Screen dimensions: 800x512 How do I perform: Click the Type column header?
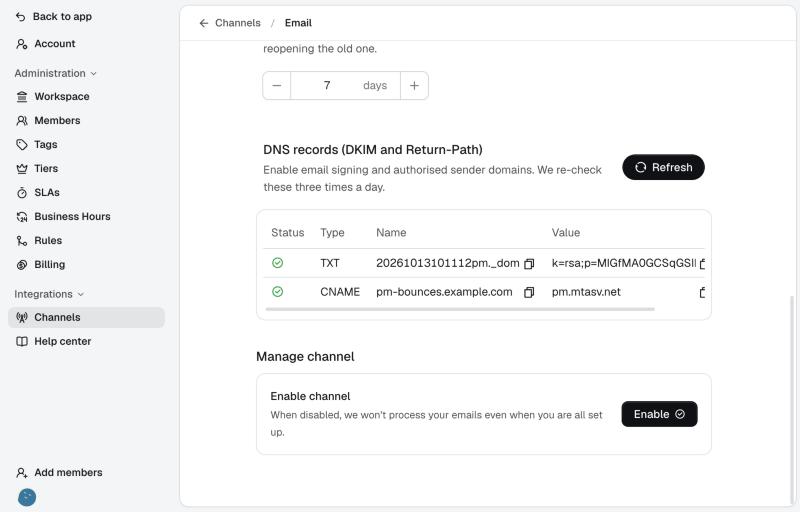tap(332, 233)
